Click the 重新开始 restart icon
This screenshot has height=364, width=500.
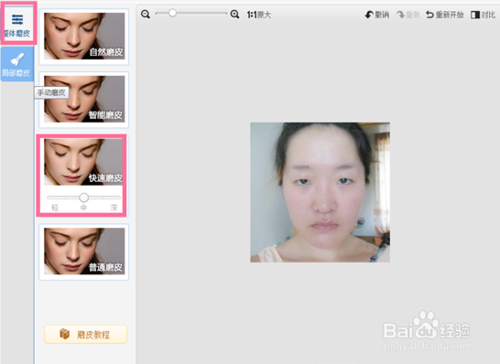(430, 15)
